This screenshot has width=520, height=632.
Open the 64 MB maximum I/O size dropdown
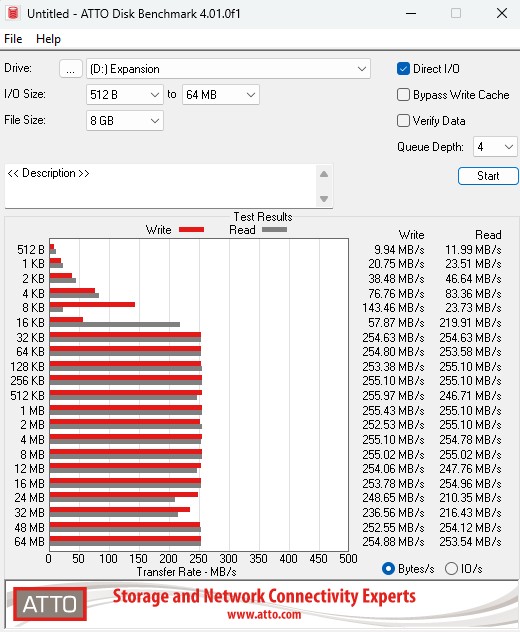[x=220, y=95]
